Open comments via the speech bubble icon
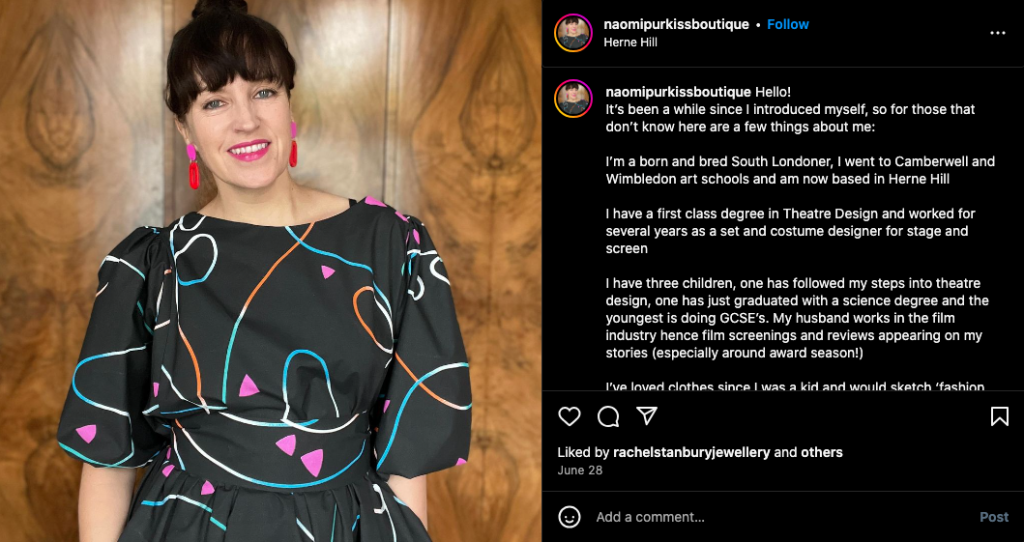Screen dimensions: 1024x542 tap(608, 417)
